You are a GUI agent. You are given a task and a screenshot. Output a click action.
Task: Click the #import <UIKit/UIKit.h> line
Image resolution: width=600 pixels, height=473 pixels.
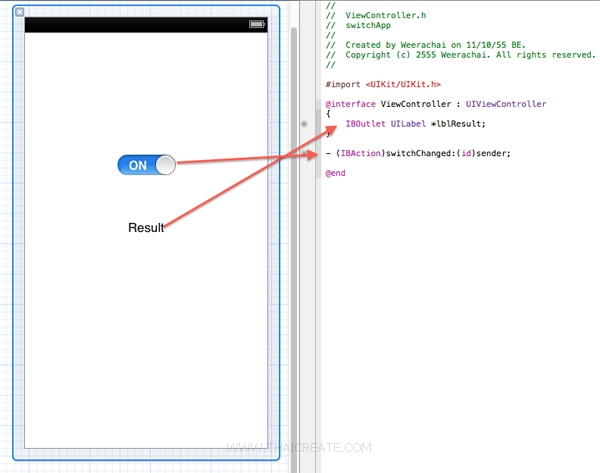[x=383, y=84]
